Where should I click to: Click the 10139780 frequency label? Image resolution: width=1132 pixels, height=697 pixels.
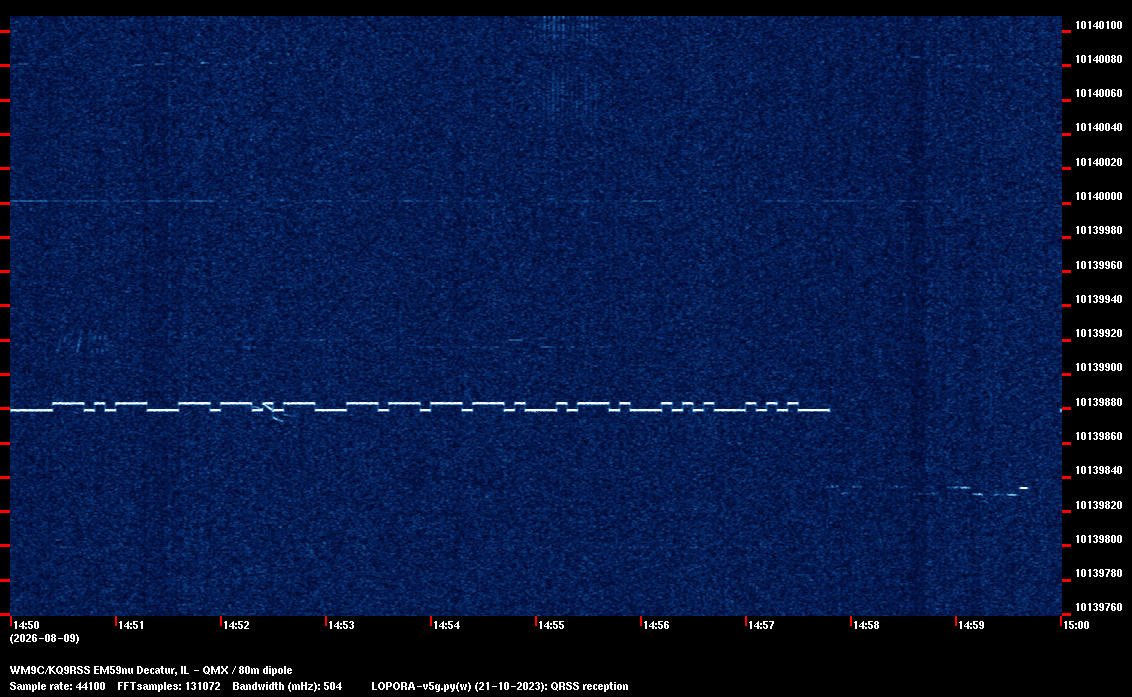pyautogui.click(x=1098, y=573)
